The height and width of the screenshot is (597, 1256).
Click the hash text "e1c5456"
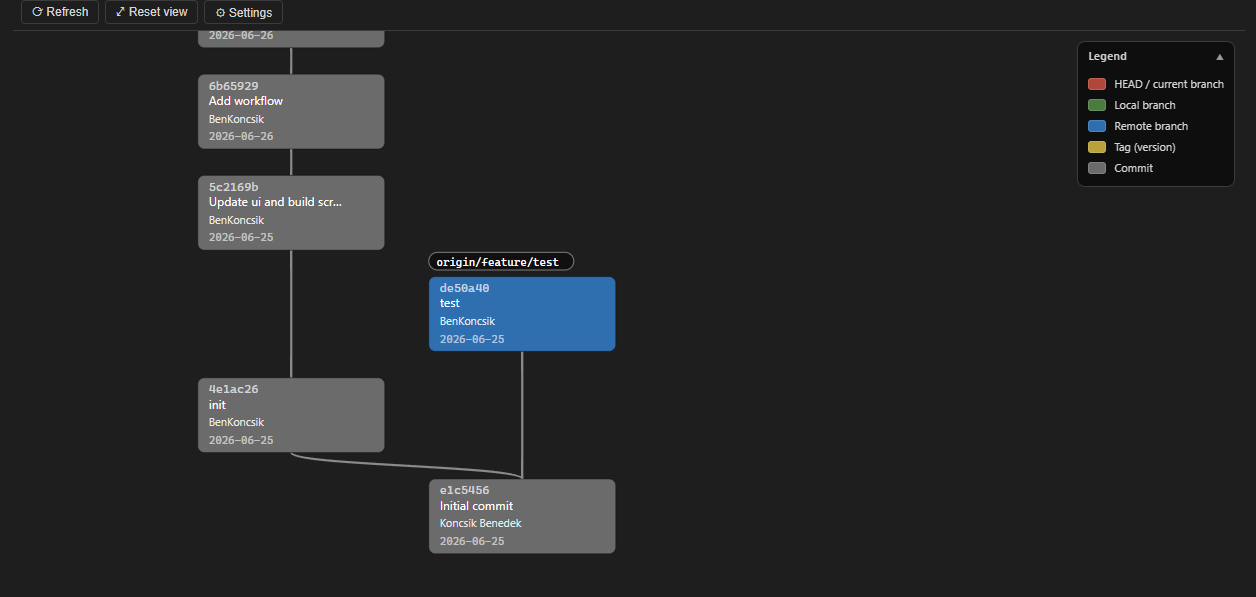point(464,490)
